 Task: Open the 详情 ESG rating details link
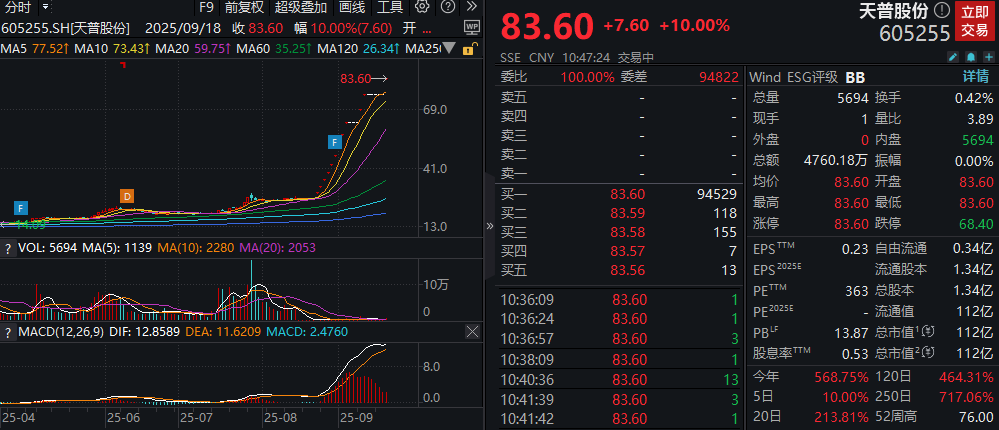click(975, 77)
